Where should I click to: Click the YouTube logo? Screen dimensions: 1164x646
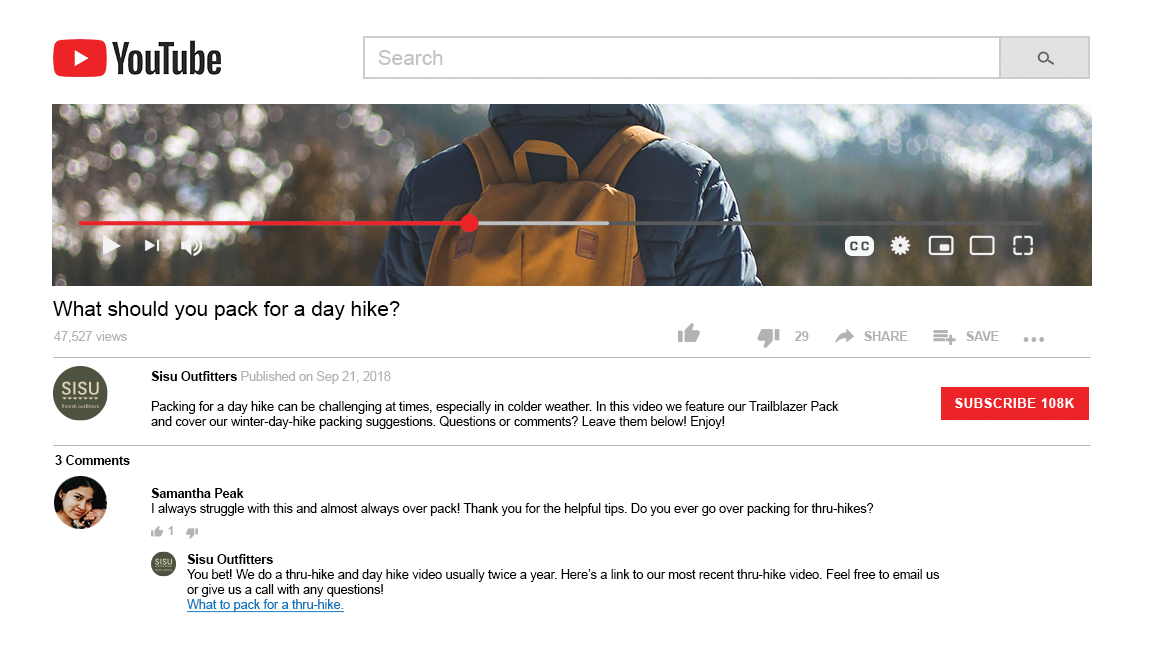pos(137,58)
